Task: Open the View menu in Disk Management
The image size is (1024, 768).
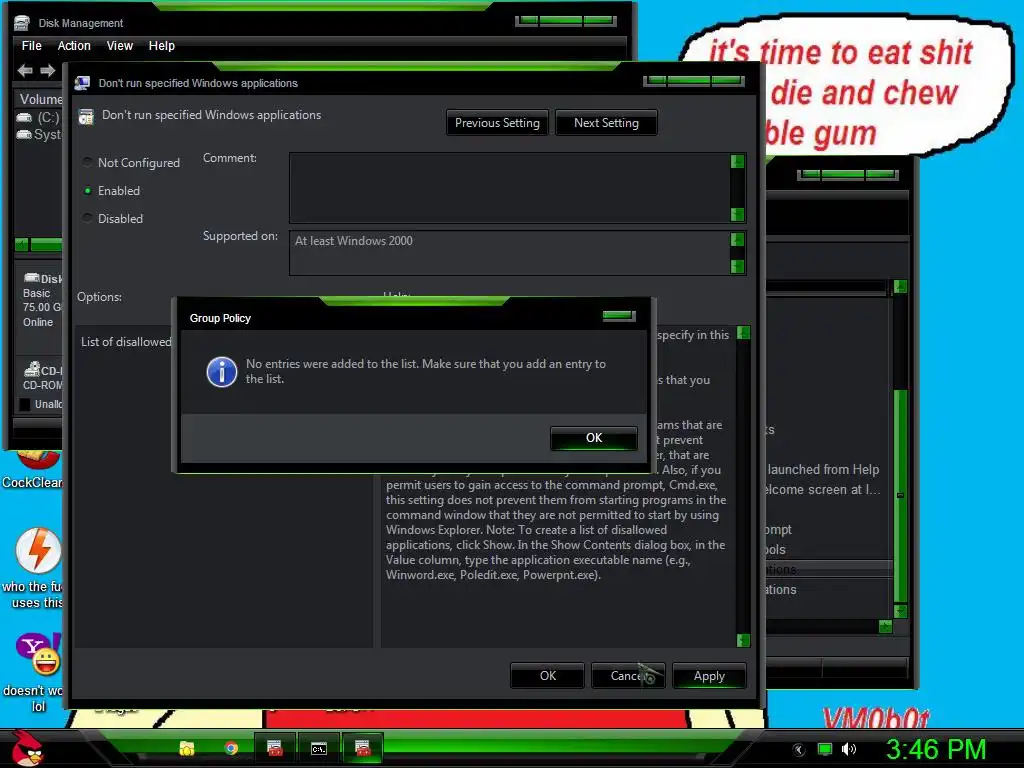Action: pos(120,46)
